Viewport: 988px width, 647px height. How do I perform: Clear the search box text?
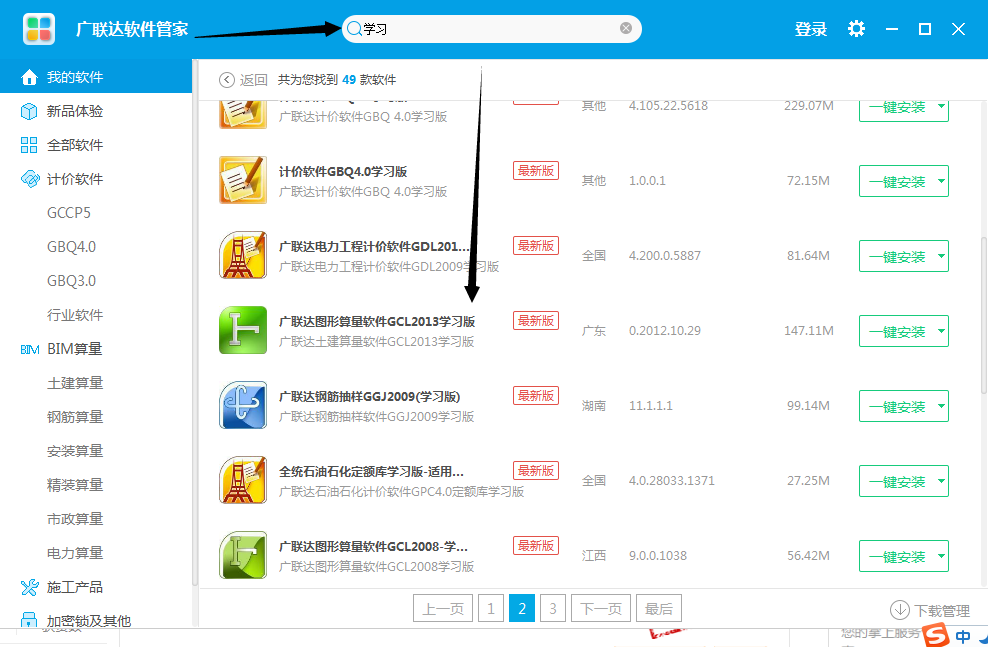pos(626,28)
